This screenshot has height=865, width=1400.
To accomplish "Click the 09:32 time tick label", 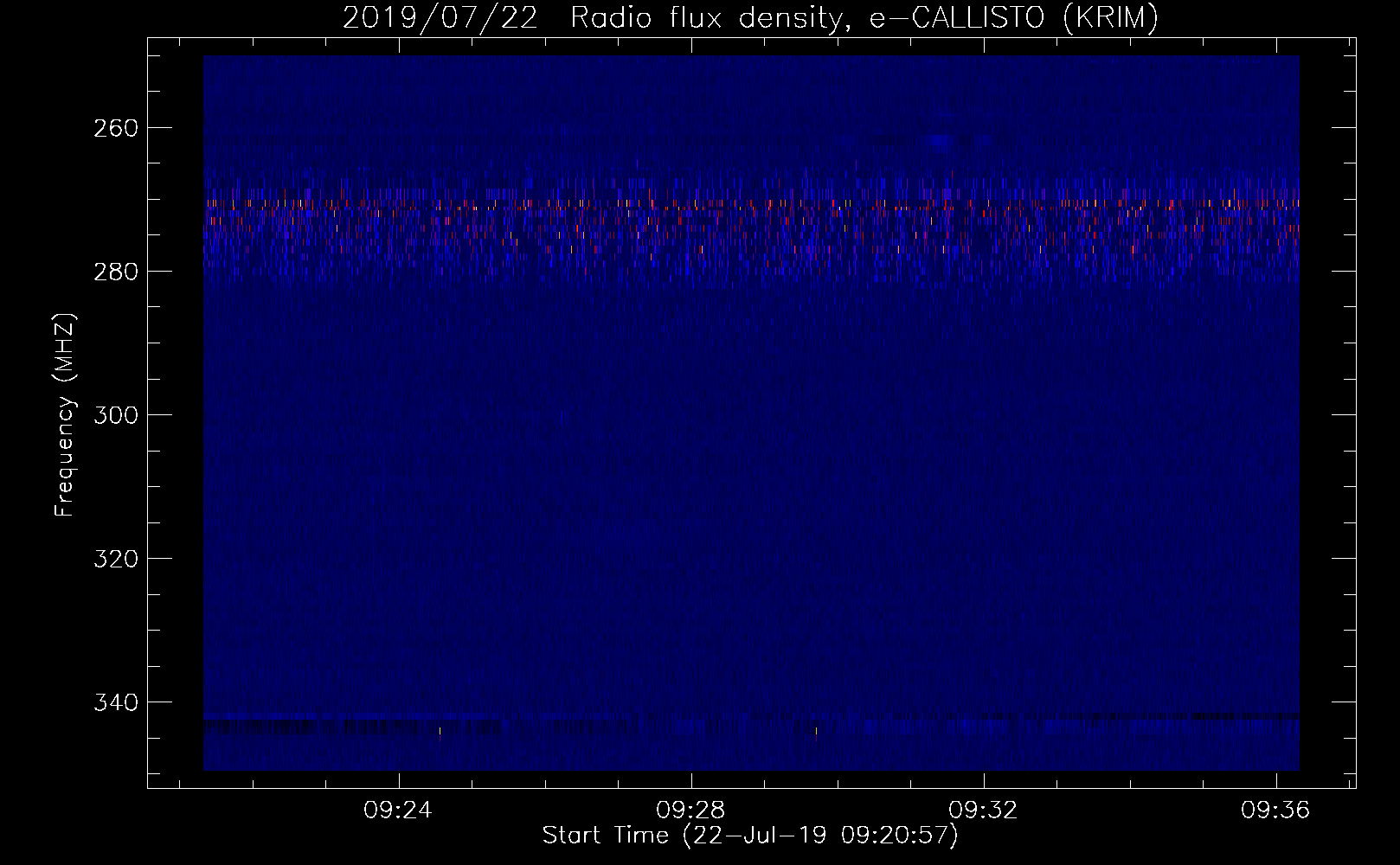I will (983, 811).
